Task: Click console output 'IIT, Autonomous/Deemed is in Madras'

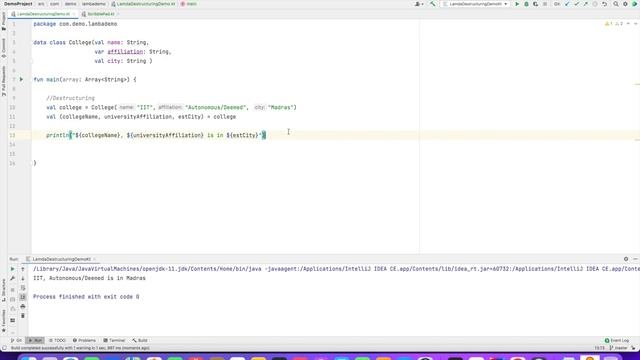Action: pos(89,278)
